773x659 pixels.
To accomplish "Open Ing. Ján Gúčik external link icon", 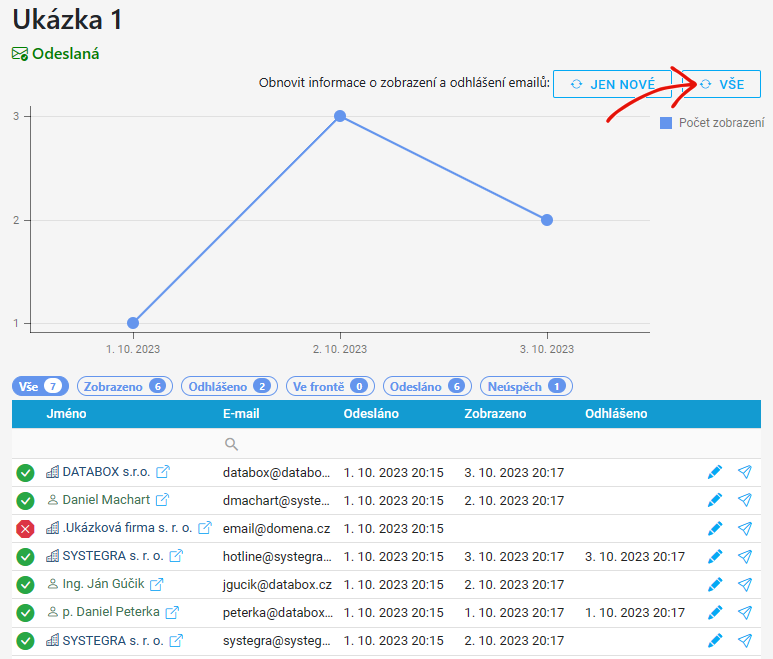I will coord(157,584).
